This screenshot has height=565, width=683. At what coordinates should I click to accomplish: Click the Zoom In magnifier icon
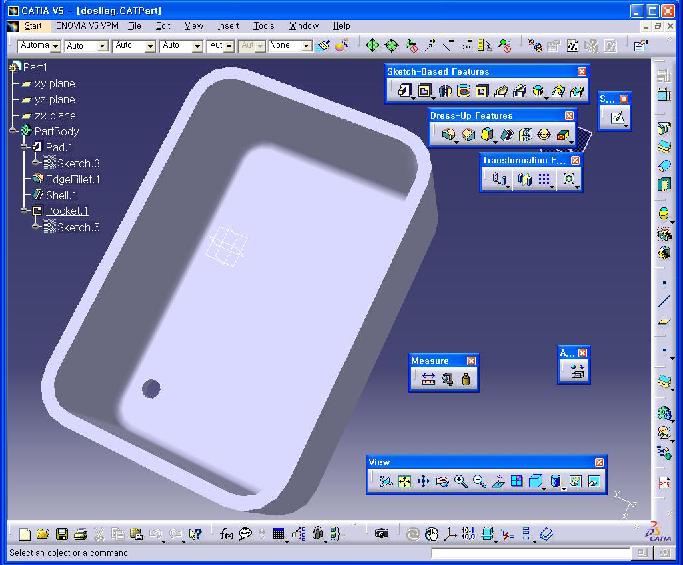[460, 481]
